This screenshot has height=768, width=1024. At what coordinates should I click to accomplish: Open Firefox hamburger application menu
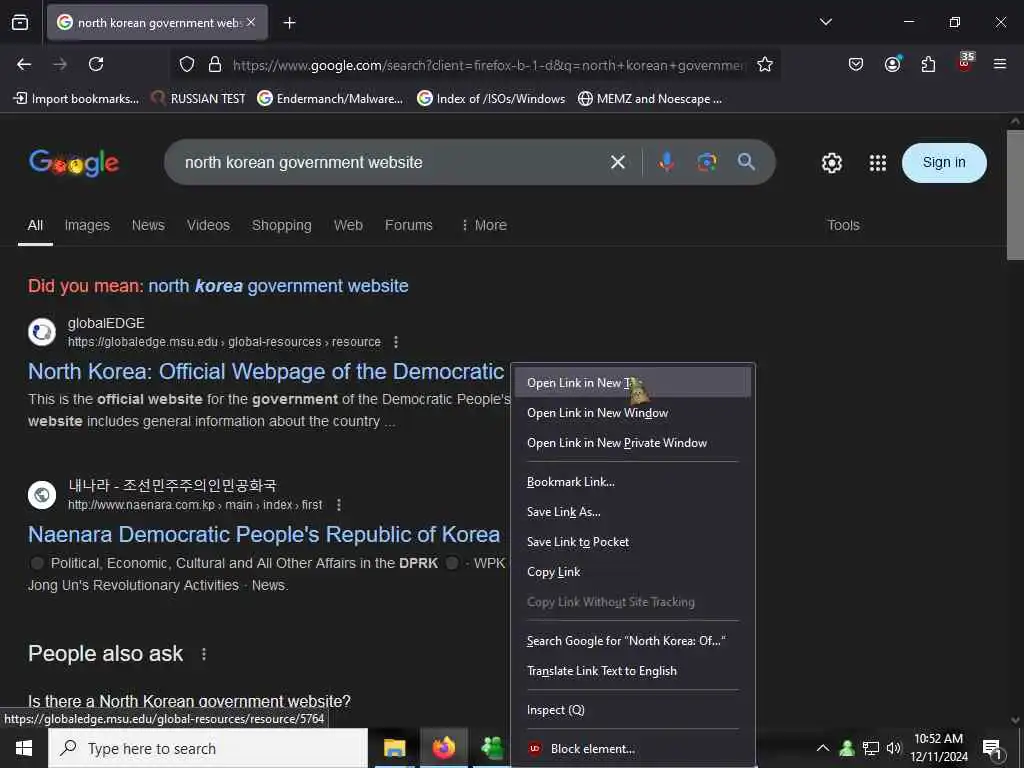[x=1000, y=64]
